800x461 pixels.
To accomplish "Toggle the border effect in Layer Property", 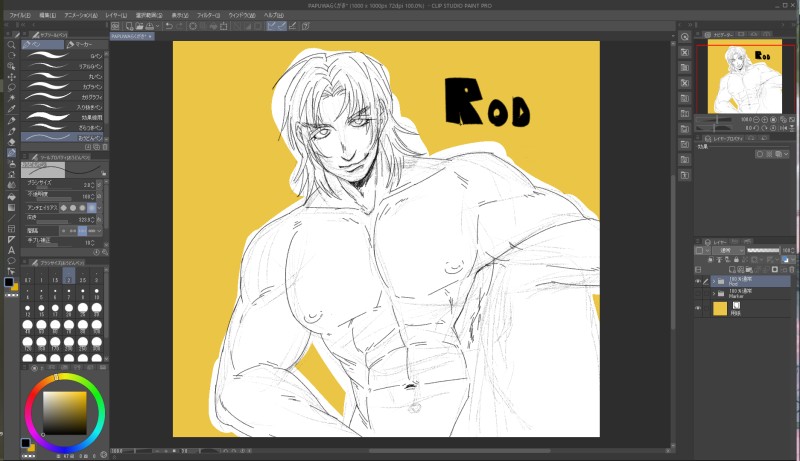I will (760, 154).
